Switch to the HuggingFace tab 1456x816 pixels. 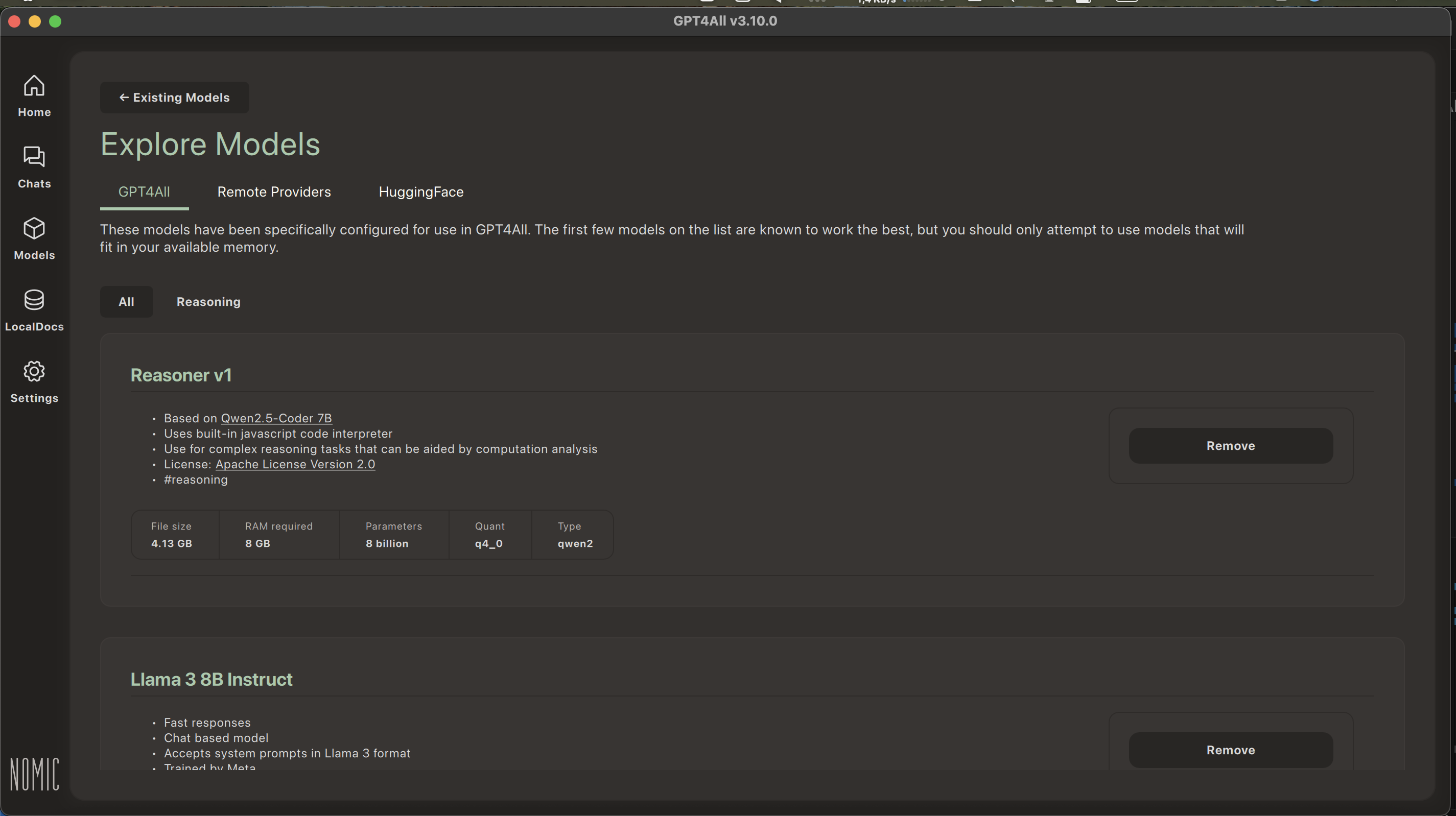point(420,191)
